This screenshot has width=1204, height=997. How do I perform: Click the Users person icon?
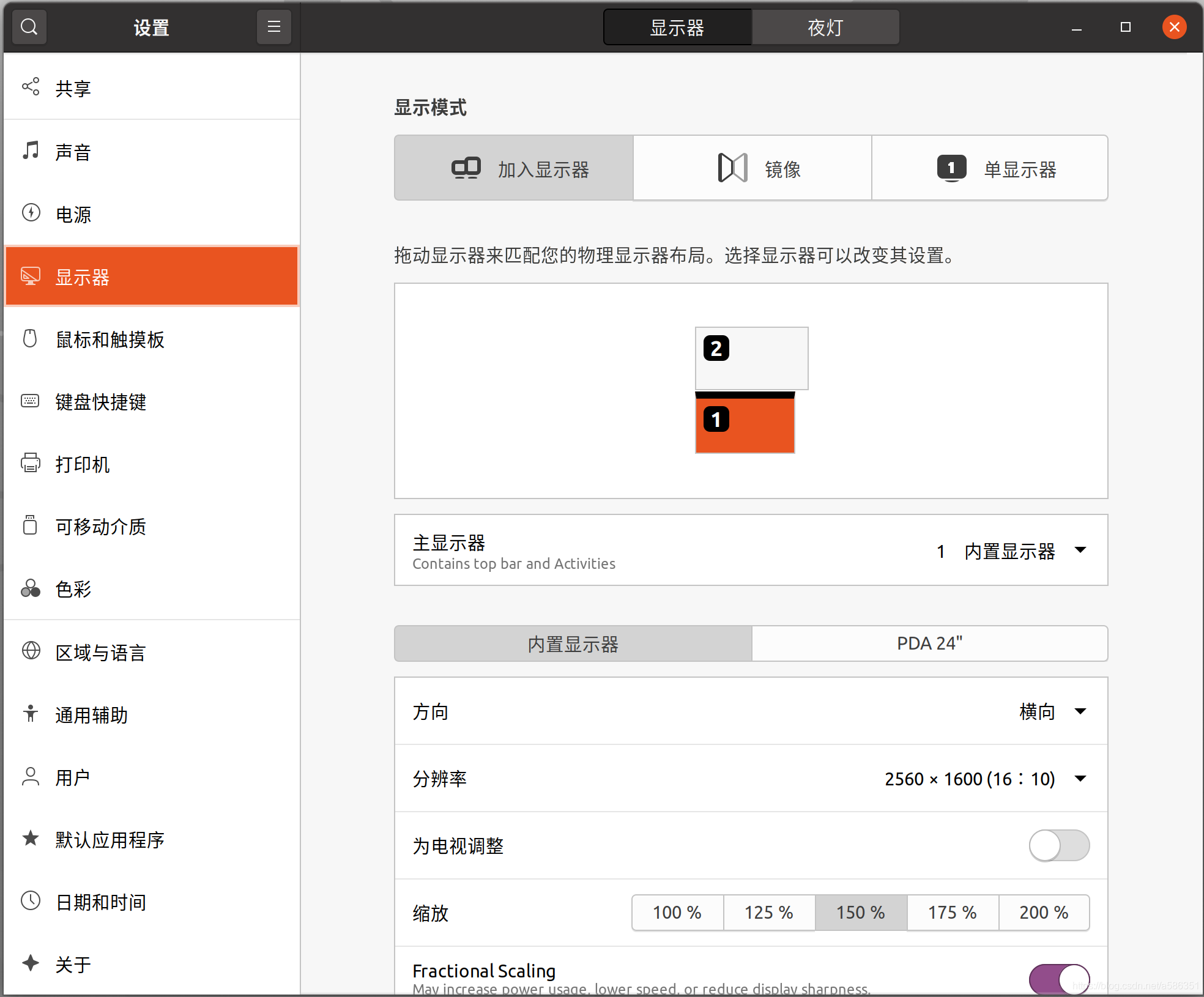(x=31, y=776)
